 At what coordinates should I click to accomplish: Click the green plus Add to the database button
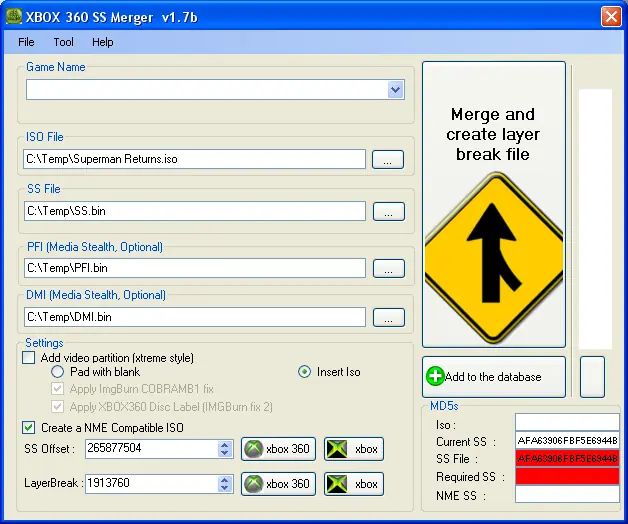[x=494, y=377]
